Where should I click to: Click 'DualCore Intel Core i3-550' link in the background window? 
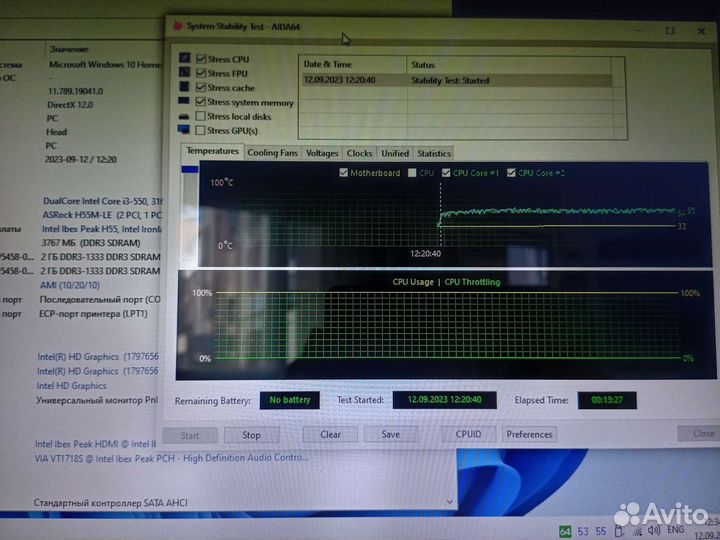pos(102,201)
